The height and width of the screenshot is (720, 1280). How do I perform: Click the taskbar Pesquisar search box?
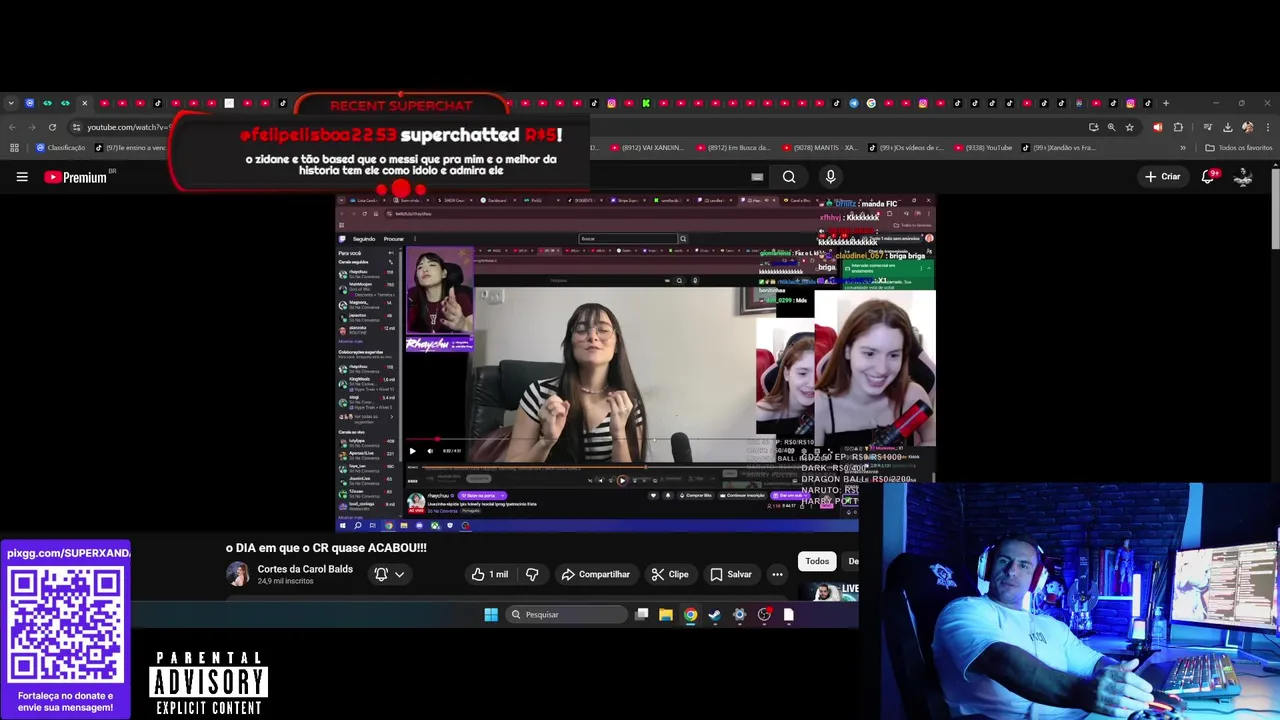567,615
